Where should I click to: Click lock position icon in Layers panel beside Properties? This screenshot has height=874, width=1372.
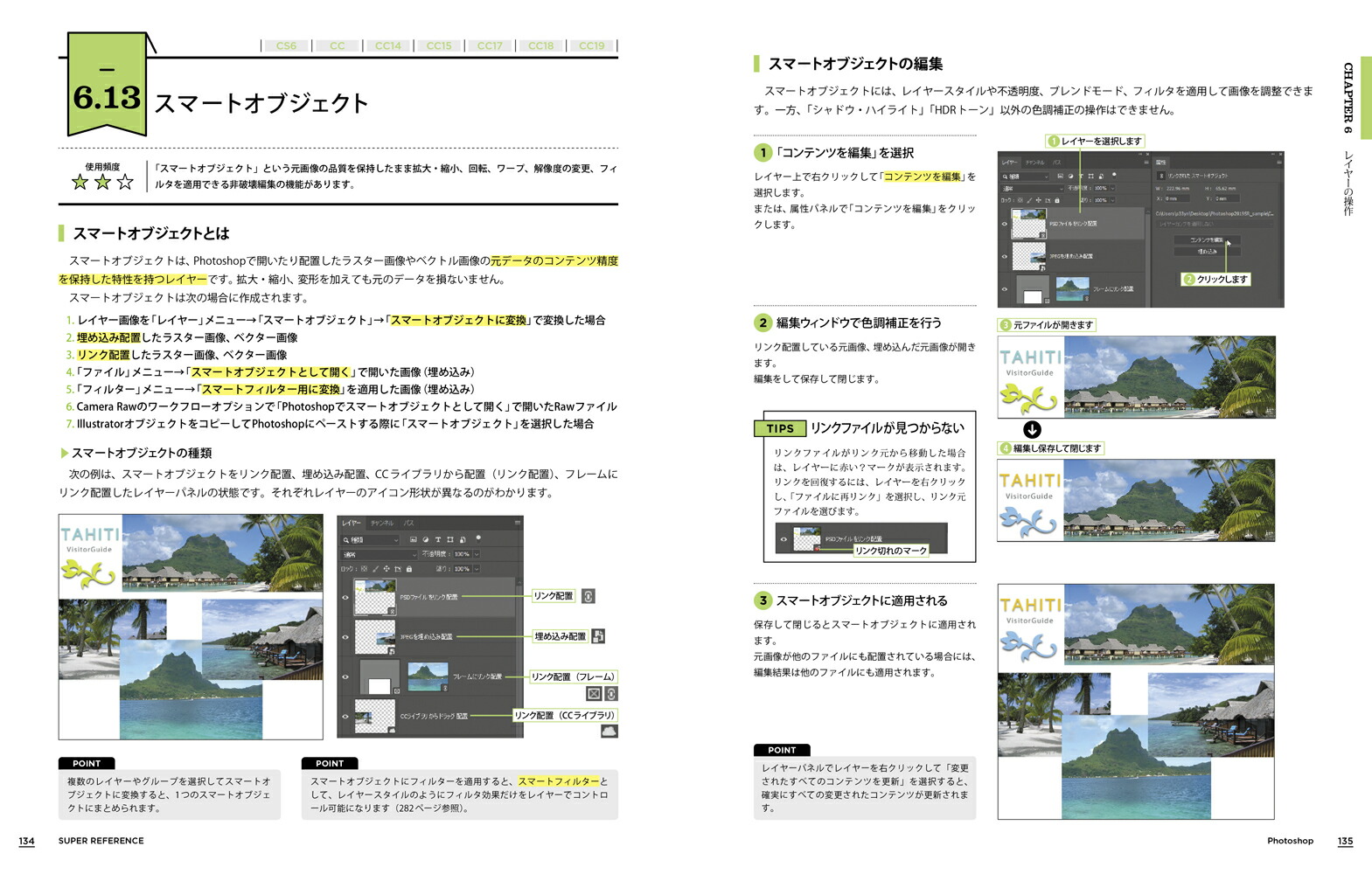pos(1038,200)
